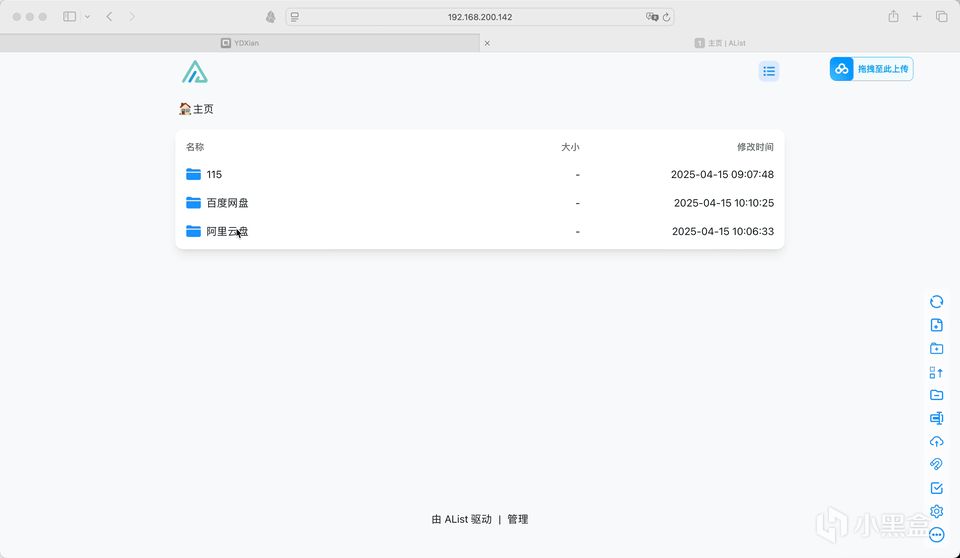Create a new file via toolbar icon
960x558 pixels.
pos(936,325)
